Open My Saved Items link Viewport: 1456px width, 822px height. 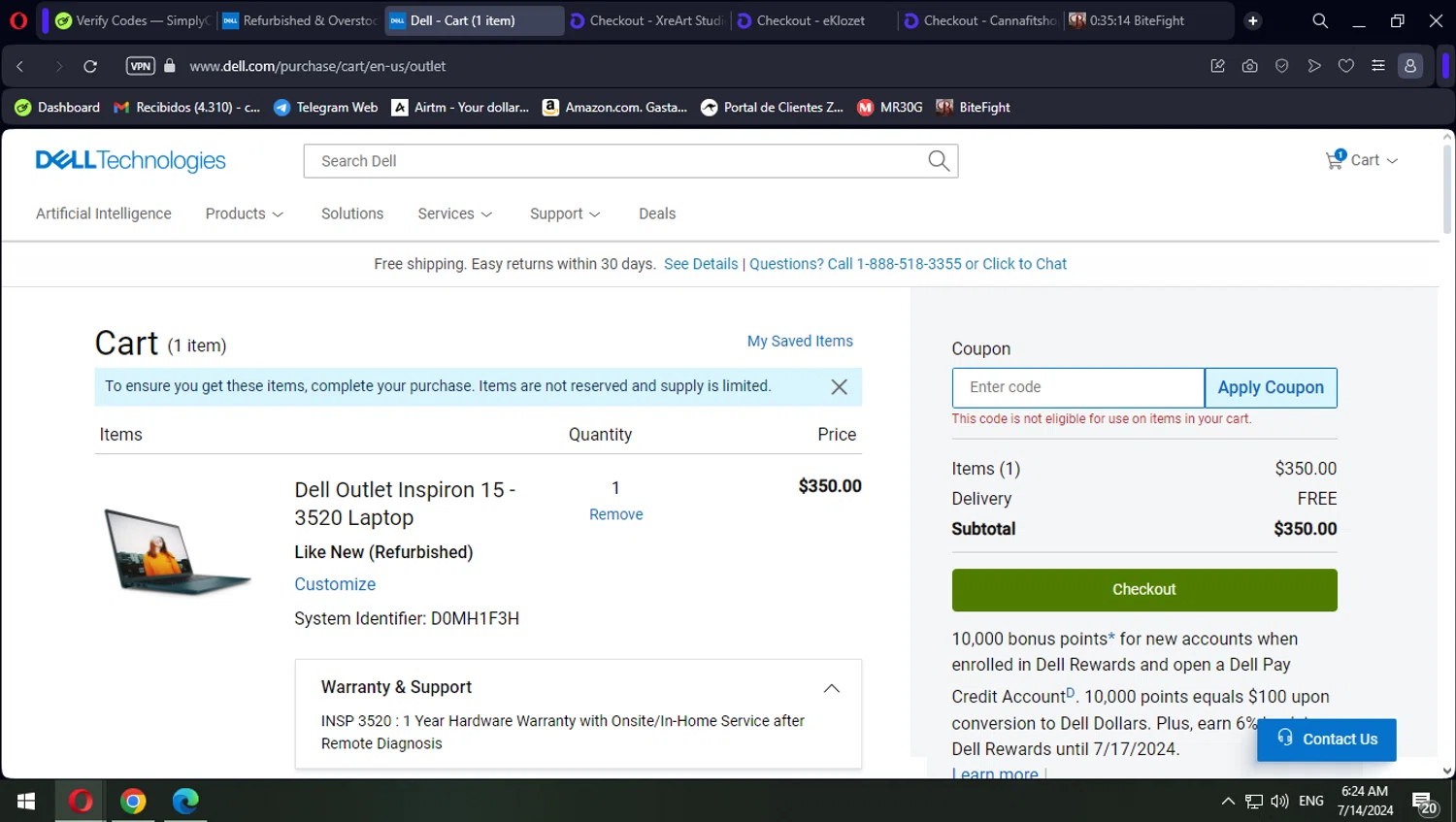pyautogui.click(x=800, y=342)
